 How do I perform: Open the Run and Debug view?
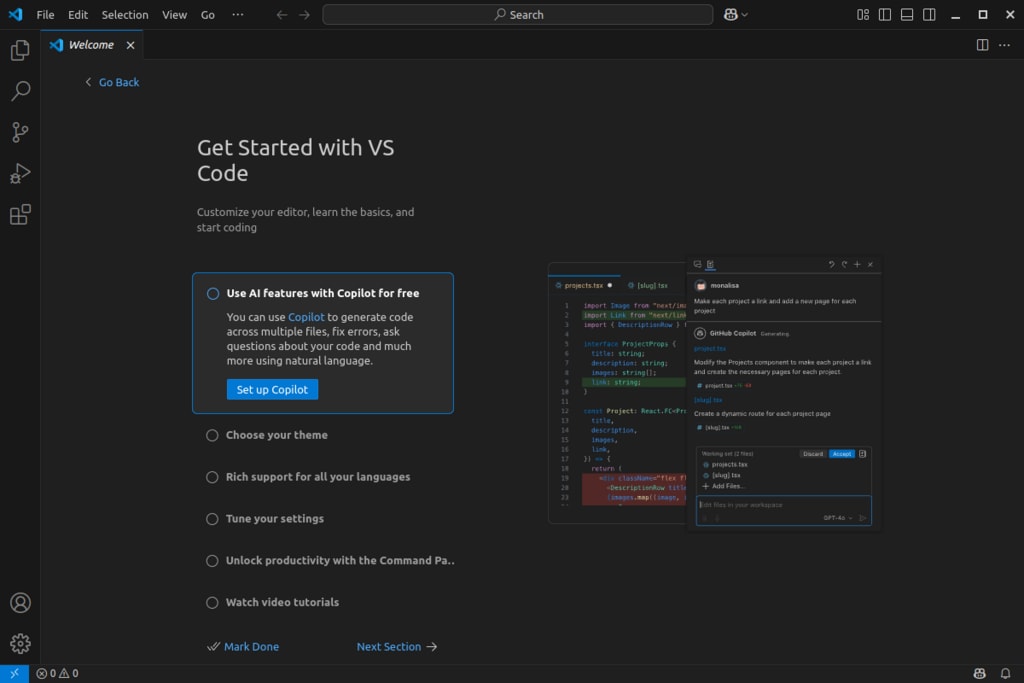(x=20, y=174)
